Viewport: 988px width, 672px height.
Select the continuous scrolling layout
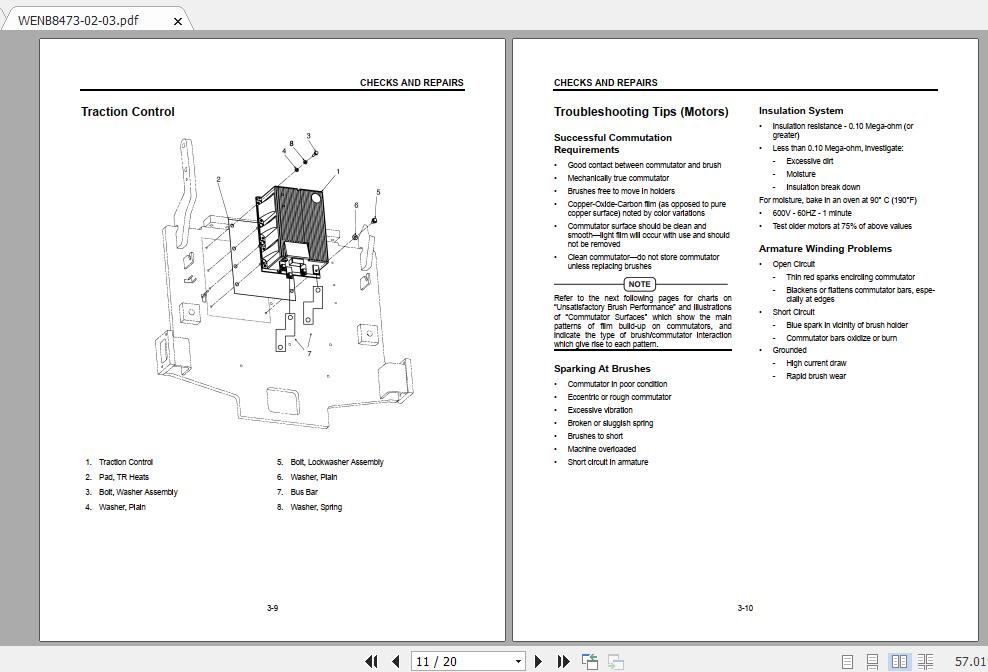point(872,661)
